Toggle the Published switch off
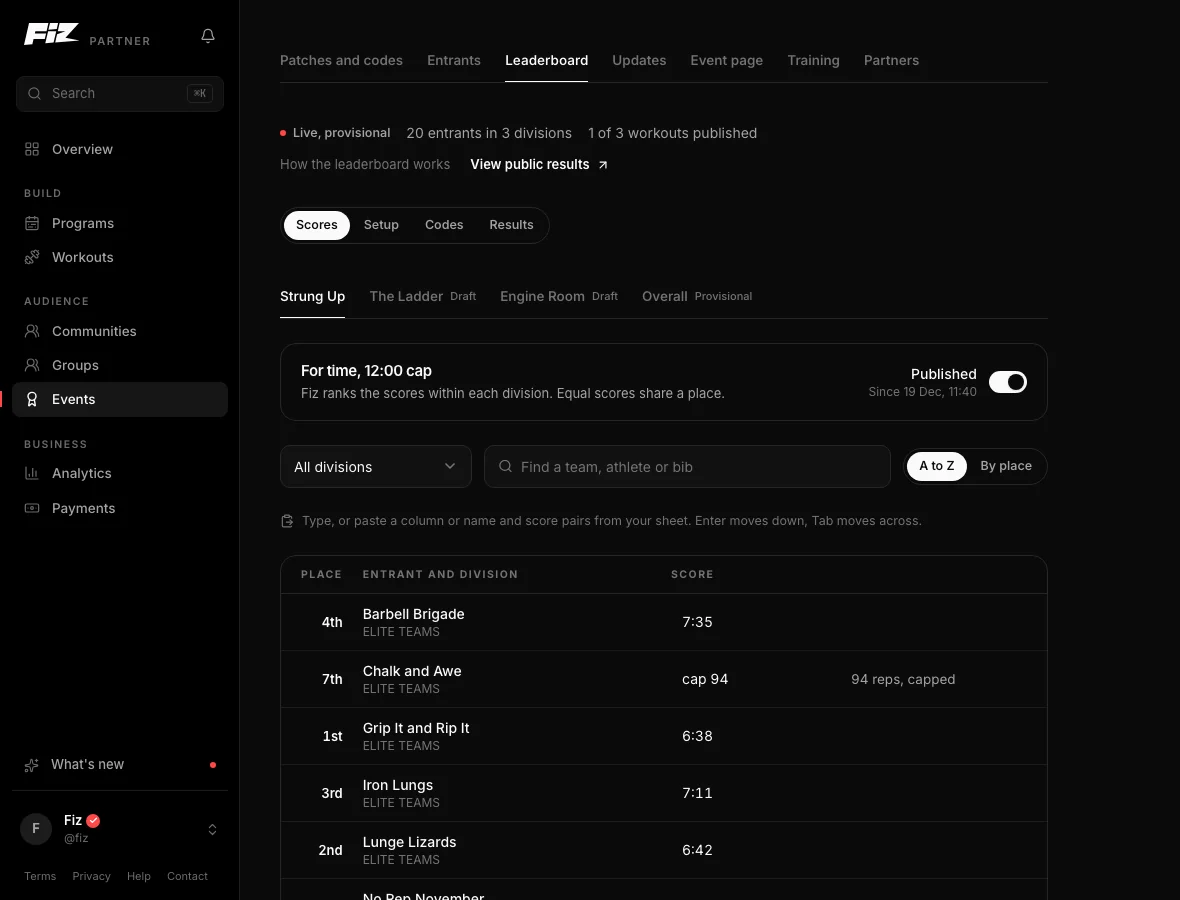 1008,382
